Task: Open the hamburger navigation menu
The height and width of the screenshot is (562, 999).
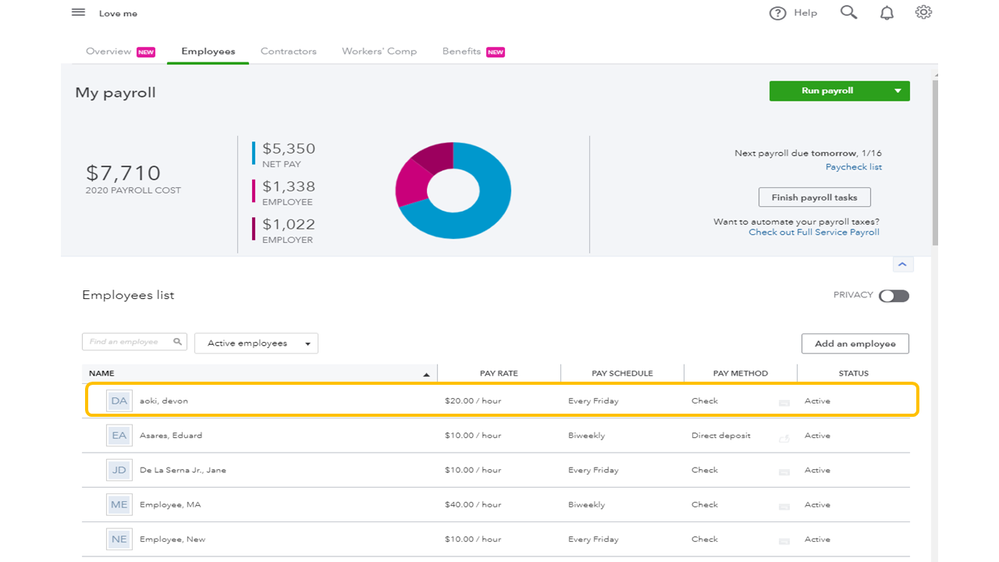Action: (x=78, y=13)
